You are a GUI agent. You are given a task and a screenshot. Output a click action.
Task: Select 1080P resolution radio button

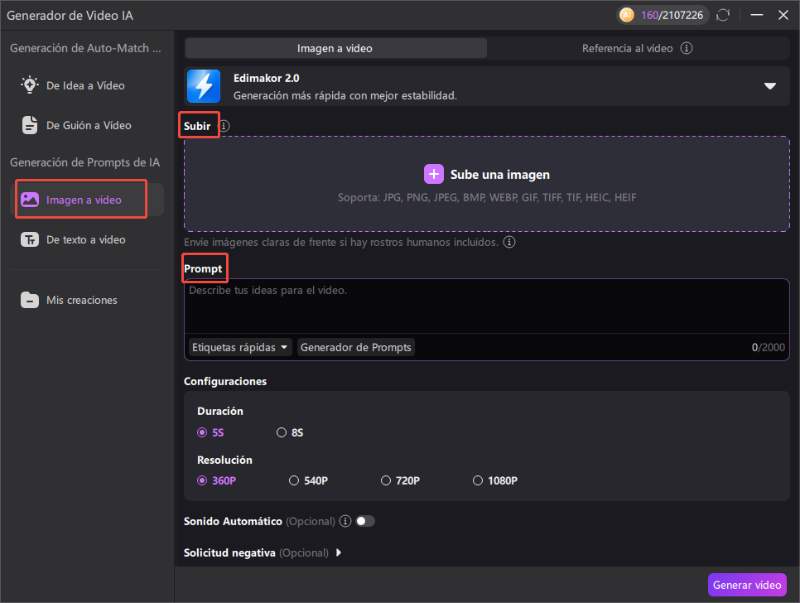click(479, 481)
